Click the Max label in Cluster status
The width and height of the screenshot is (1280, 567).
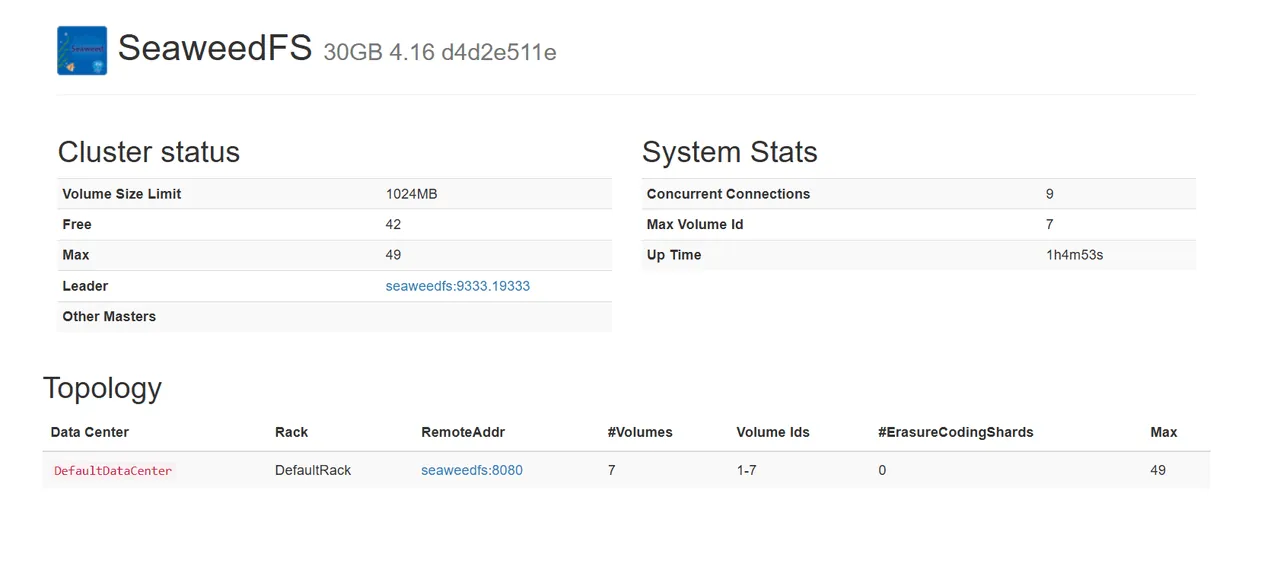click(76, 255)
